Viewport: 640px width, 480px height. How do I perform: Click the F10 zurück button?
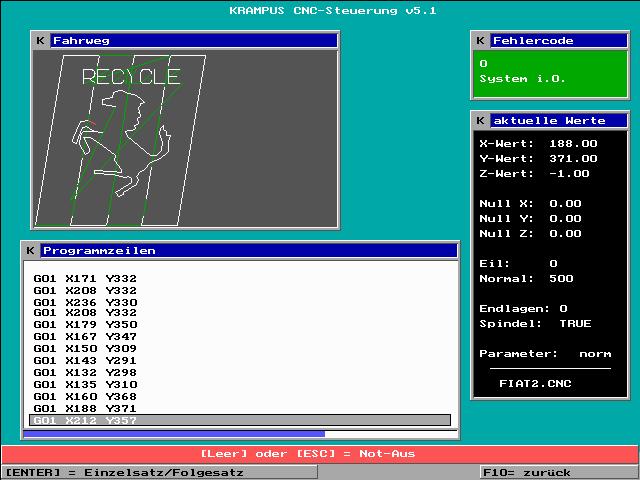click(559, 473)
